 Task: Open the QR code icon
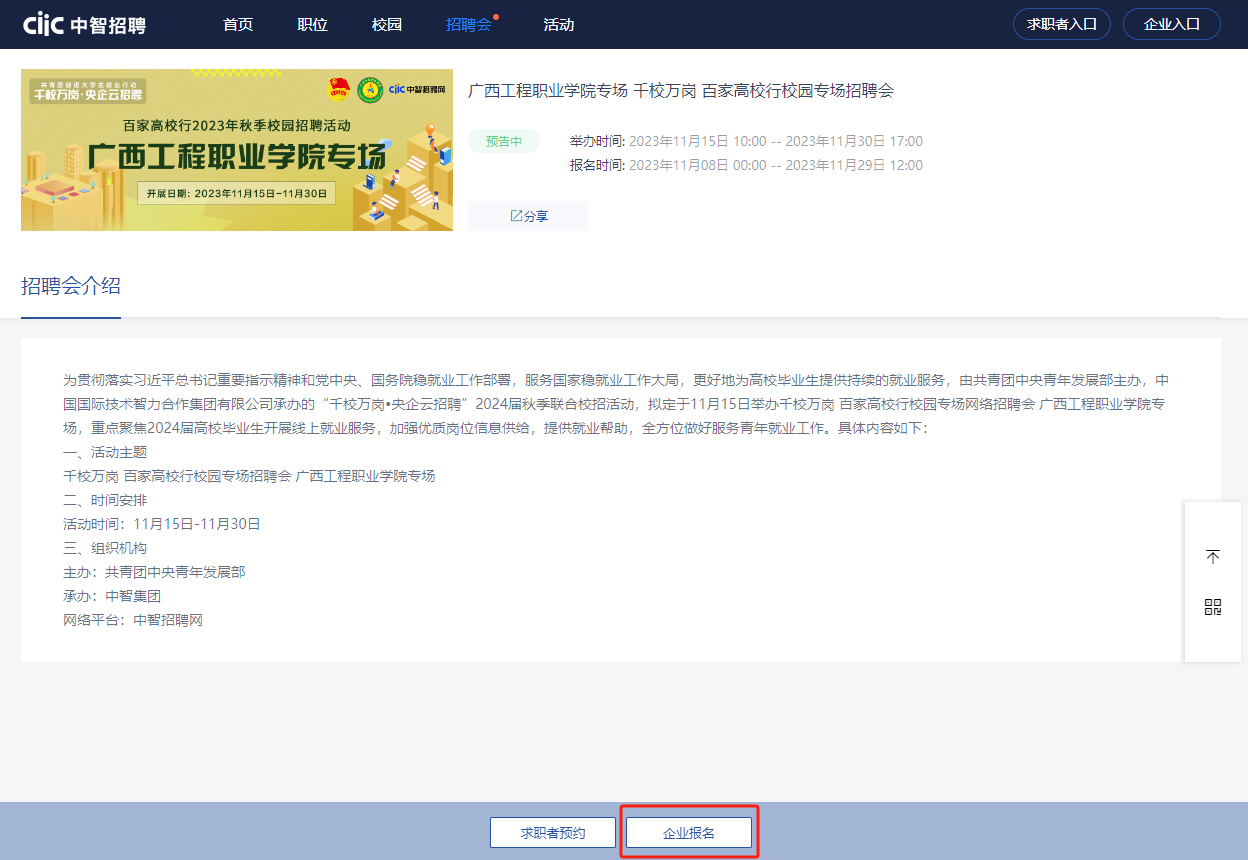1213,606
